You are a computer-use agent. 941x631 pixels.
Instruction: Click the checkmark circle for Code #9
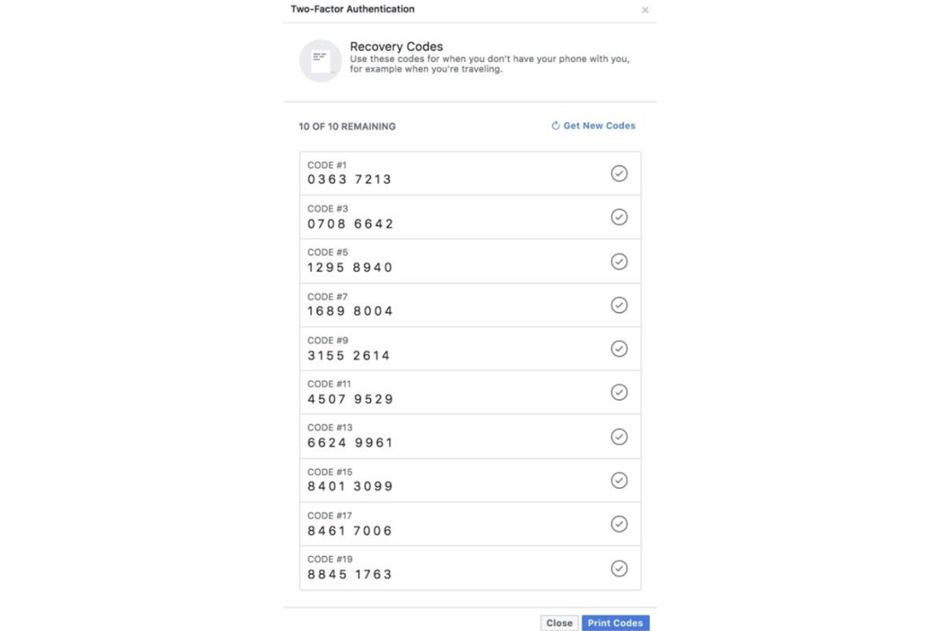[619, 348]
